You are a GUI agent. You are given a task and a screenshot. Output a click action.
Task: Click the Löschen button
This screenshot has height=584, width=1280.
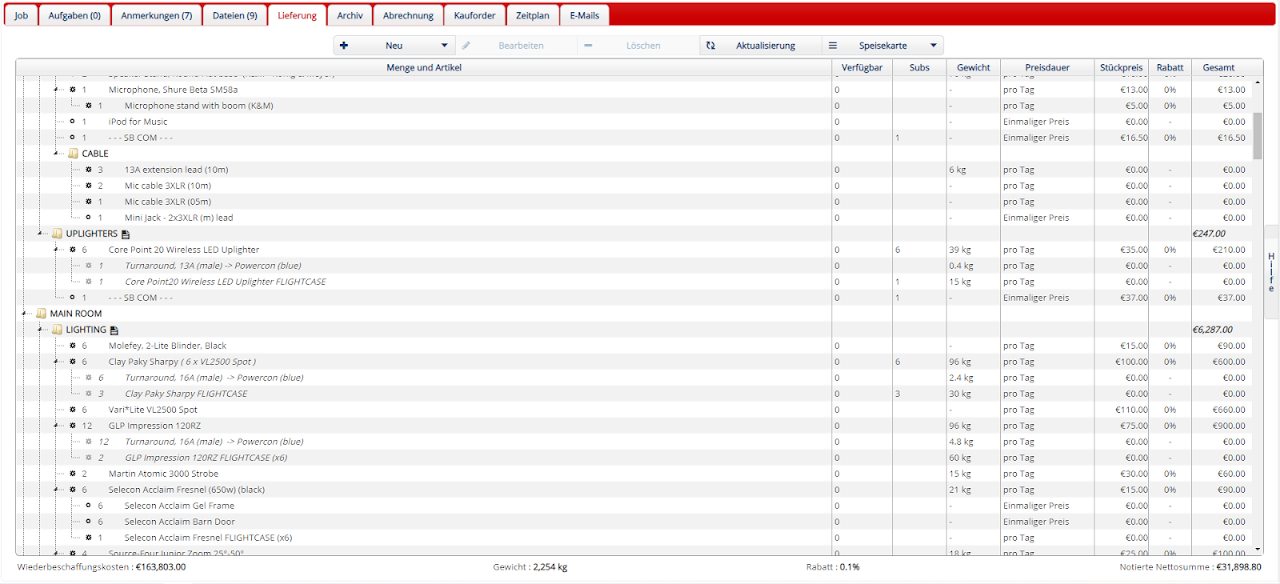click(x=638, y=46)
